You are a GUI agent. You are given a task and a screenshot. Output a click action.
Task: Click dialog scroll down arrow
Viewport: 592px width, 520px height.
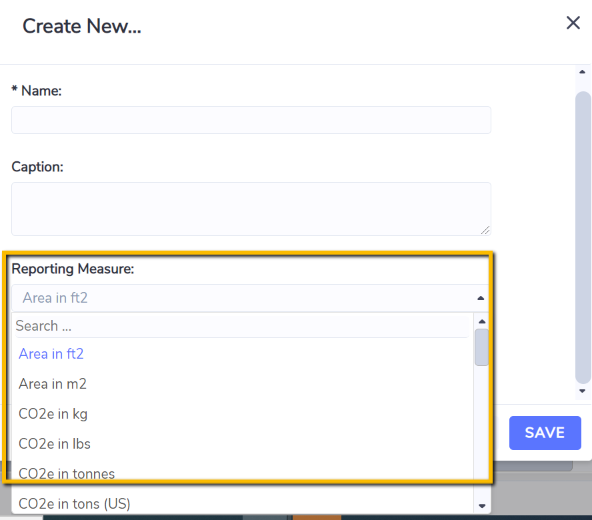[x=582, y=391]
